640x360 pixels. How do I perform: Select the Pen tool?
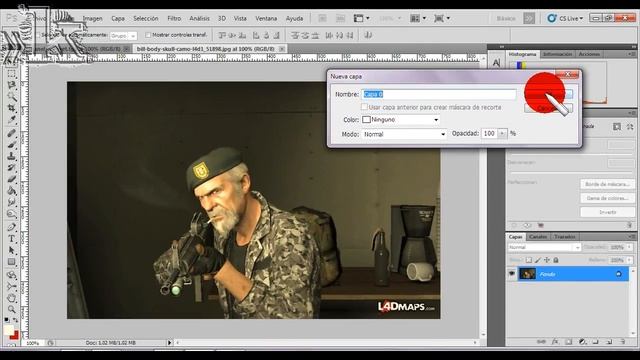coord(11,227)
